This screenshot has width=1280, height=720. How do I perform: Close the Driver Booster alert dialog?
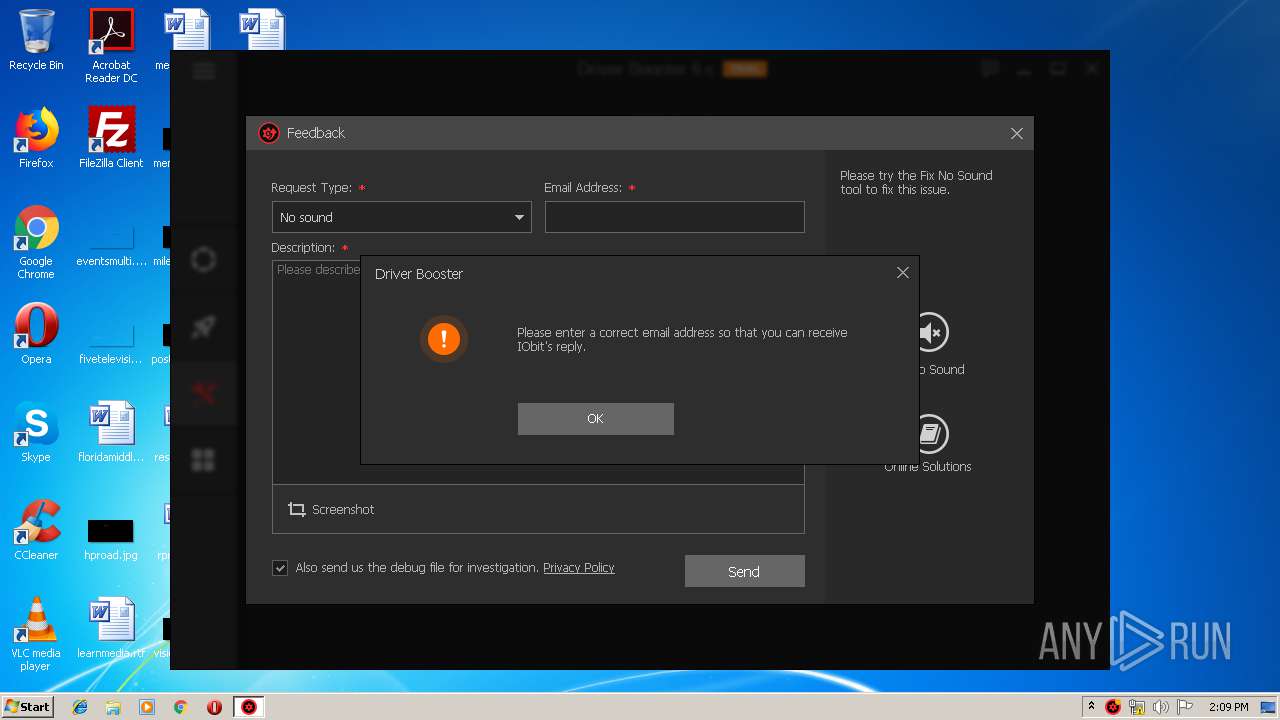[903, 273]
